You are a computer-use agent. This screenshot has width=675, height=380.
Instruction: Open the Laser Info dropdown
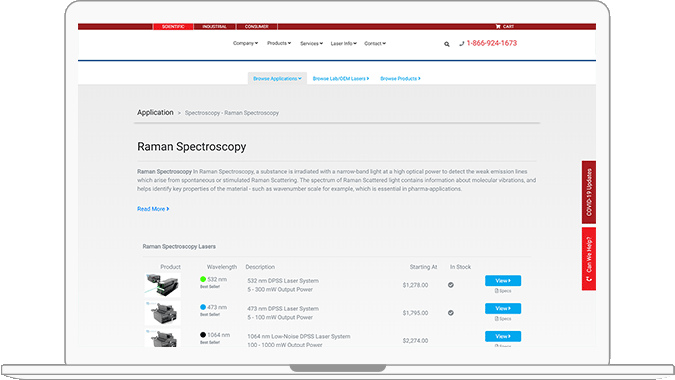pos(344,43)
